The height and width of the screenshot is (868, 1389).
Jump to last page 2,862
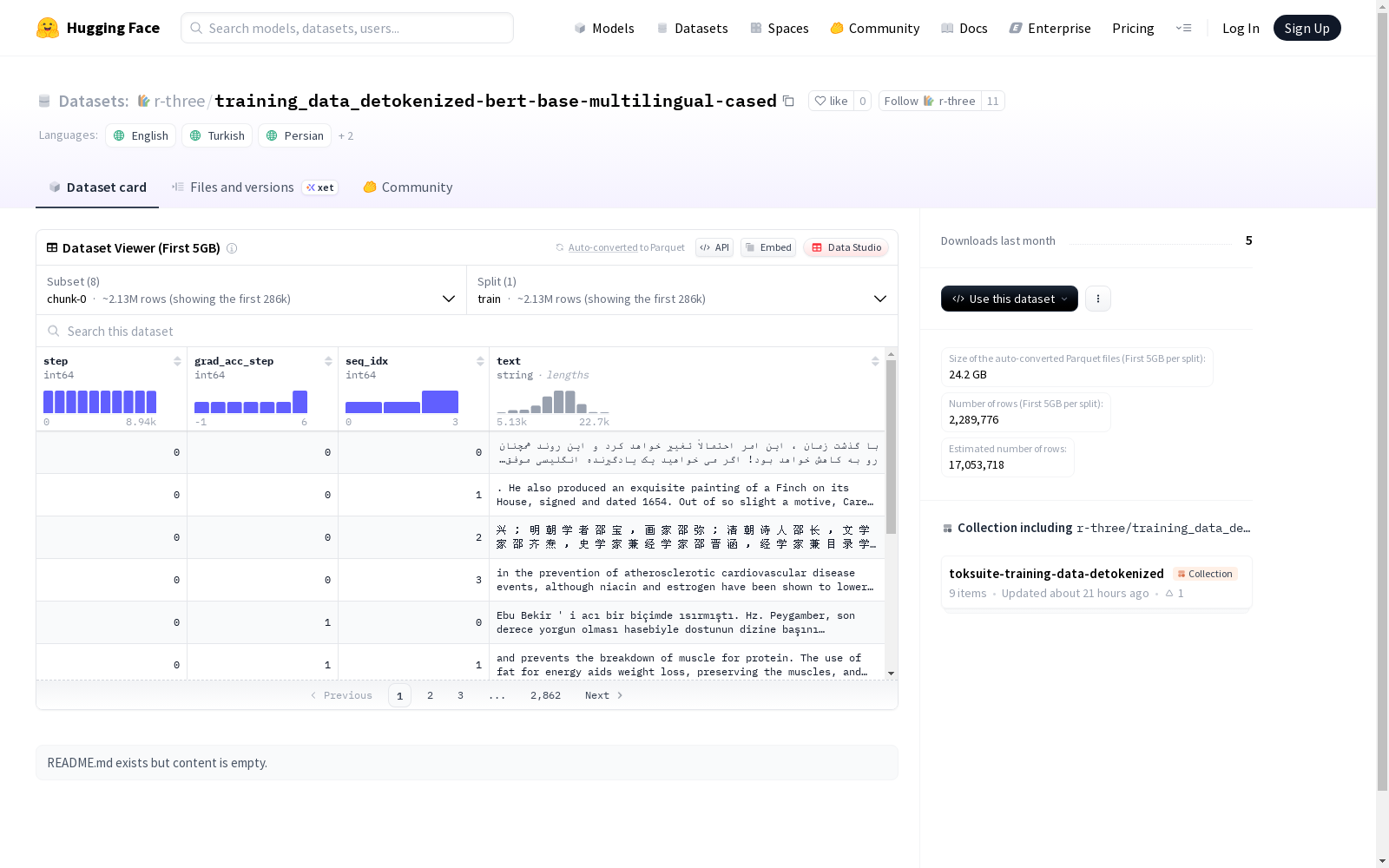coord(545,695)
